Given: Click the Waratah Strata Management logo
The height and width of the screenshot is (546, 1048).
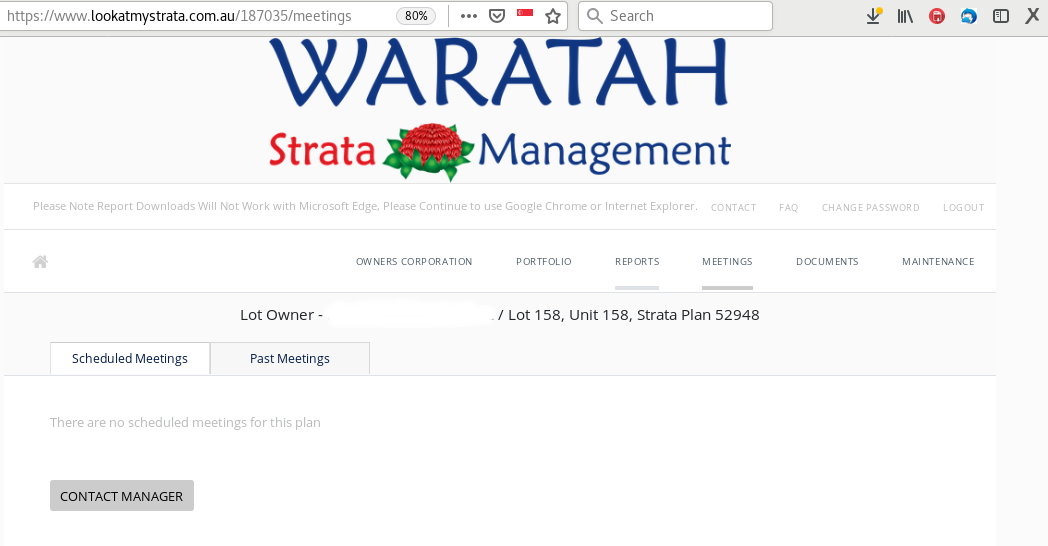Looking at the screenshot, I should (499, 110).
